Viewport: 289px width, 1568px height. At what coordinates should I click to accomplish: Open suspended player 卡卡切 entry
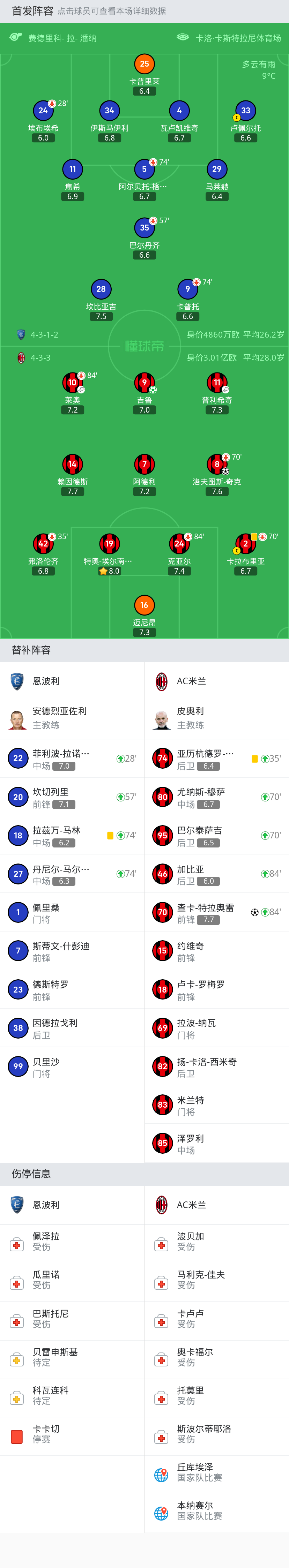tap(72, 1434)
